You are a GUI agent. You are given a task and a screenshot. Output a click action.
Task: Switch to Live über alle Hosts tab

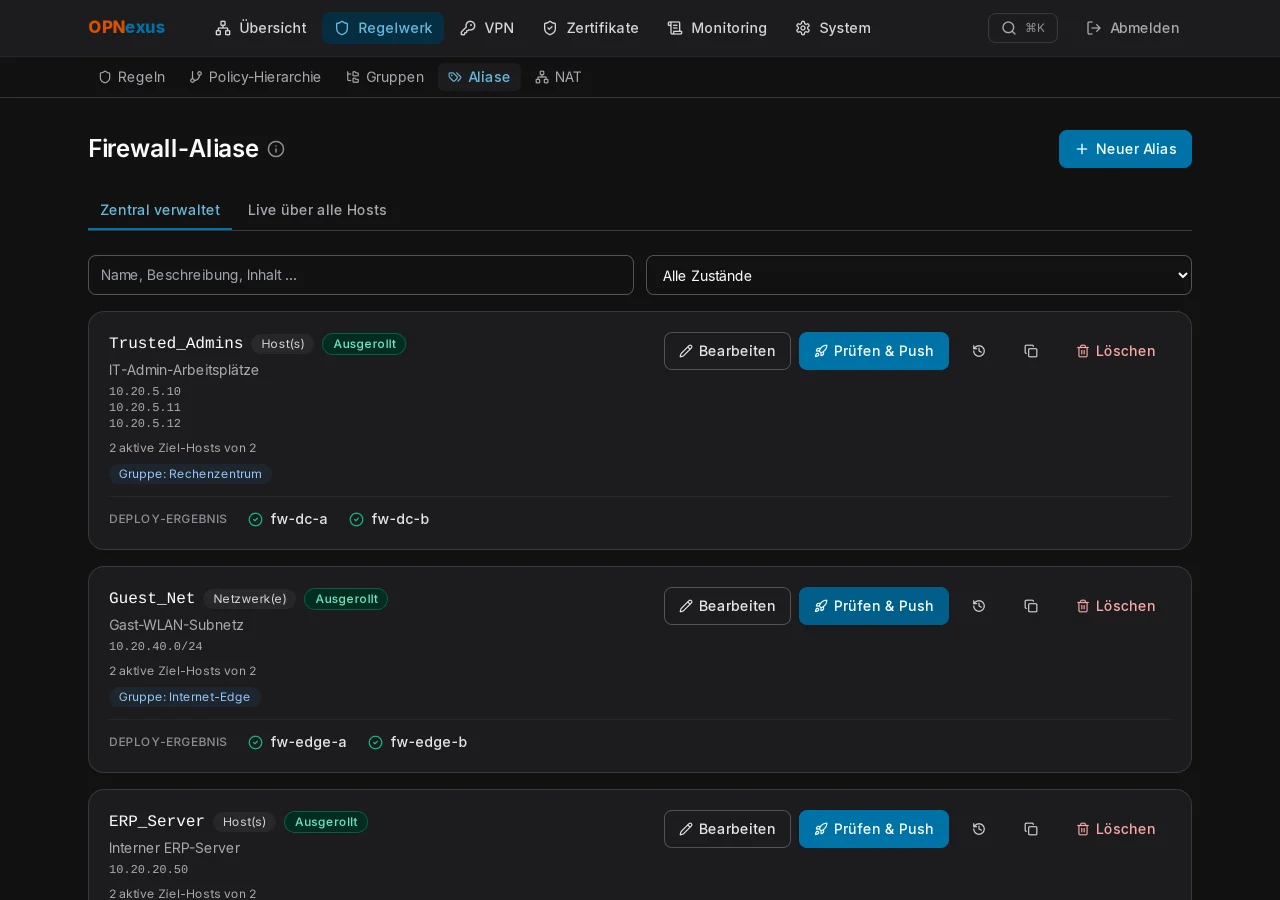[x=317, y=210]
